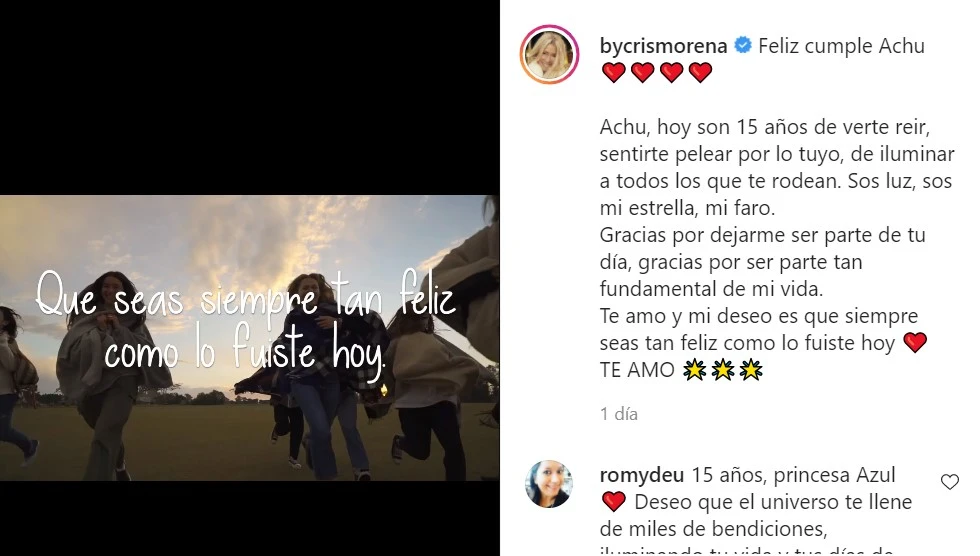Click the first yellow star after TE AMO
This screenshot has height=556, width=980.
(x=694, y=370)
